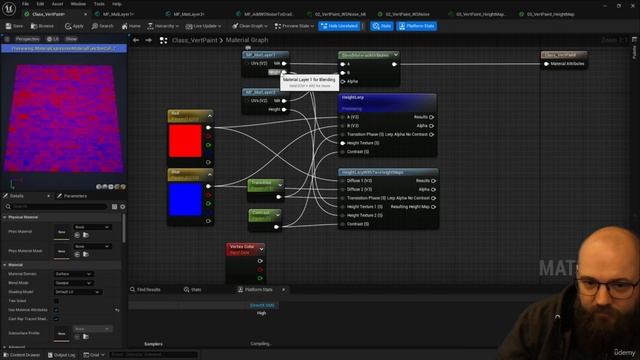This screenshot has height=360, width=640.
Task: Browse to Phys Material asset in content browser
Action: pos(86,235)
